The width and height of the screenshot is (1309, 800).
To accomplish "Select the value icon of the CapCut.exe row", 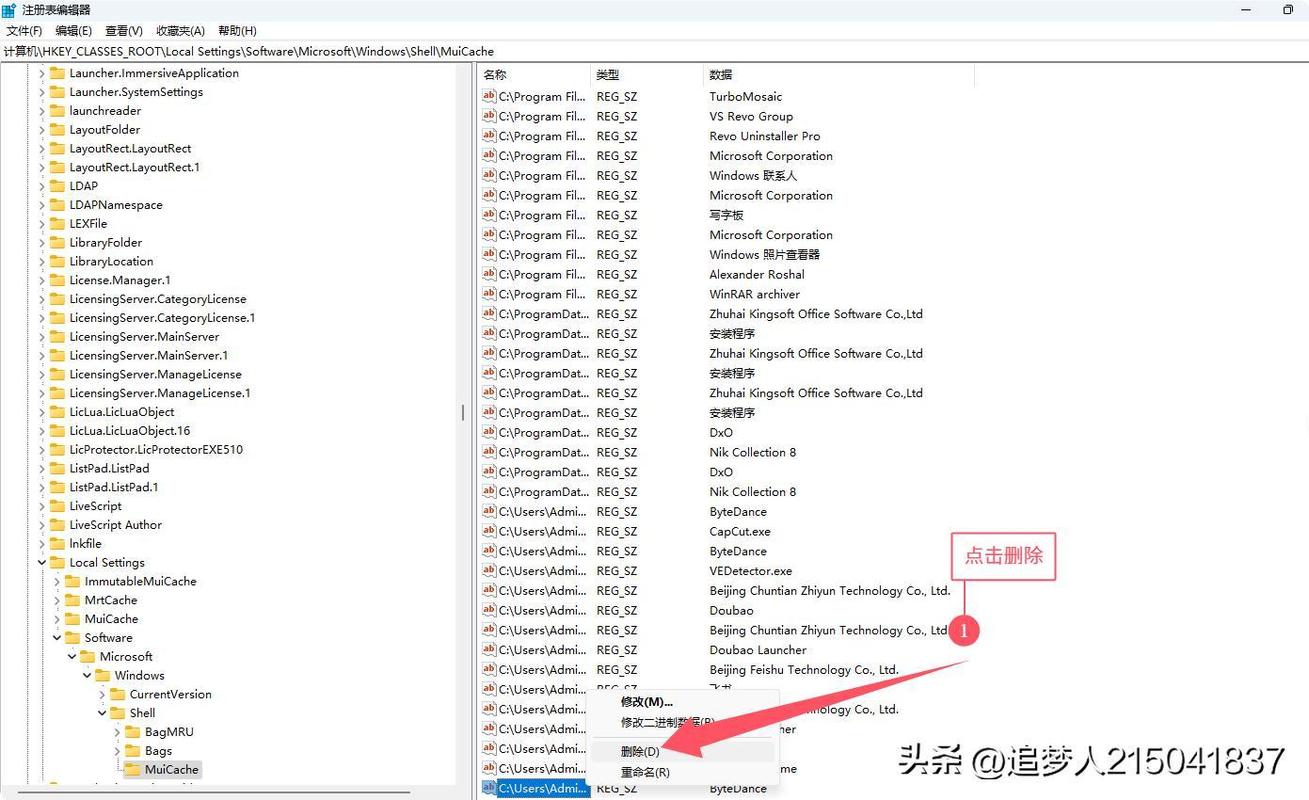I will pos(489,531).
